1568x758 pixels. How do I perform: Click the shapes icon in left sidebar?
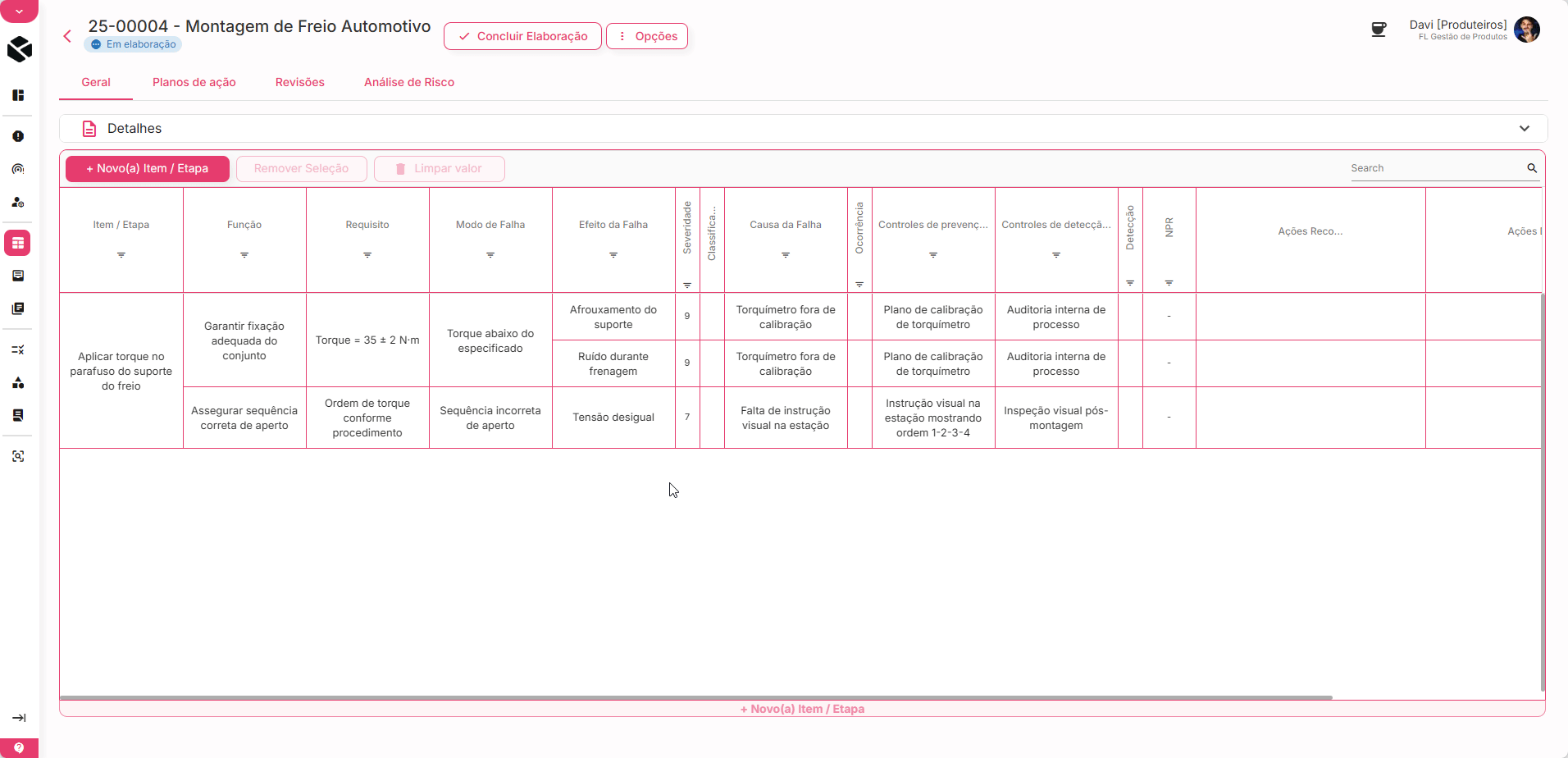[18, 383]
